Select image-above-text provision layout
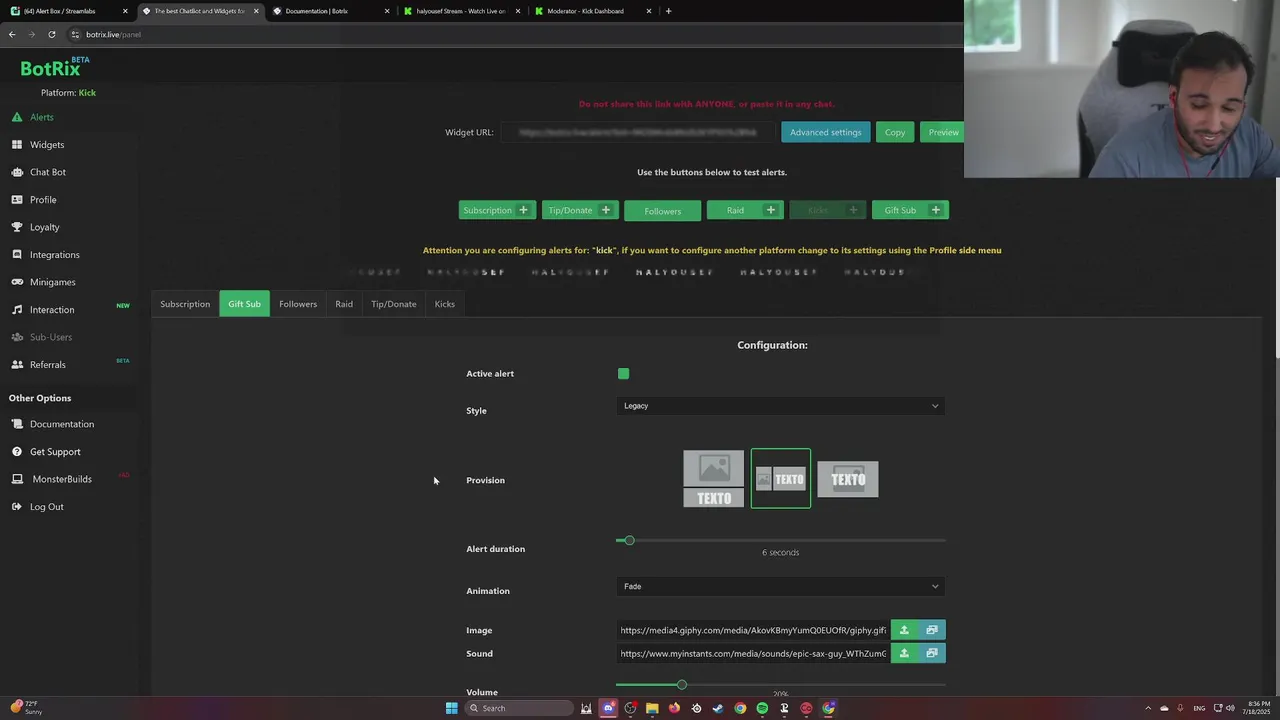Screen dimensions: 1280x720 click(714, 479)
